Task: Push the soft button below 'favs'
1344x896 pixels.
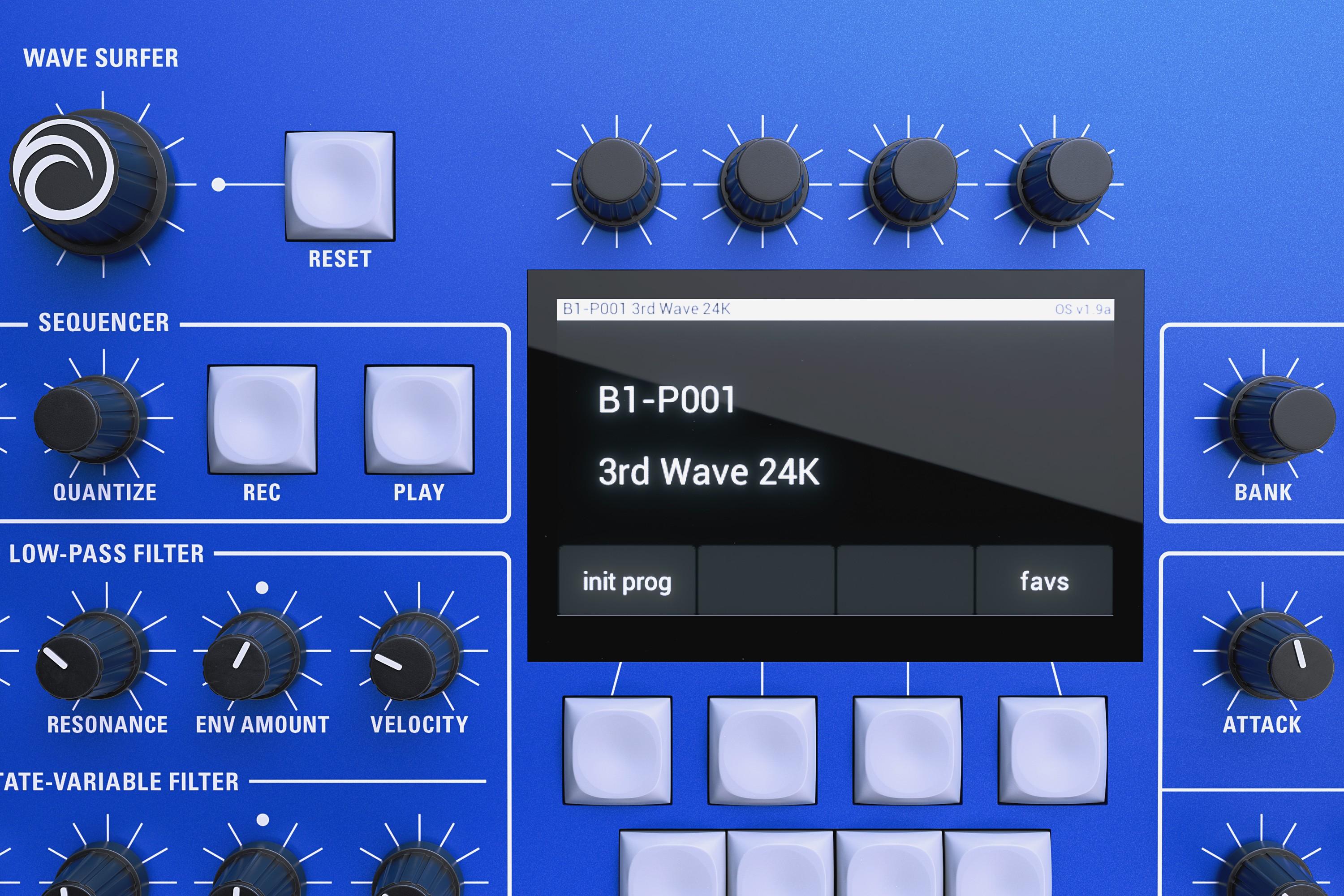Action: (x=1052, y=750)
